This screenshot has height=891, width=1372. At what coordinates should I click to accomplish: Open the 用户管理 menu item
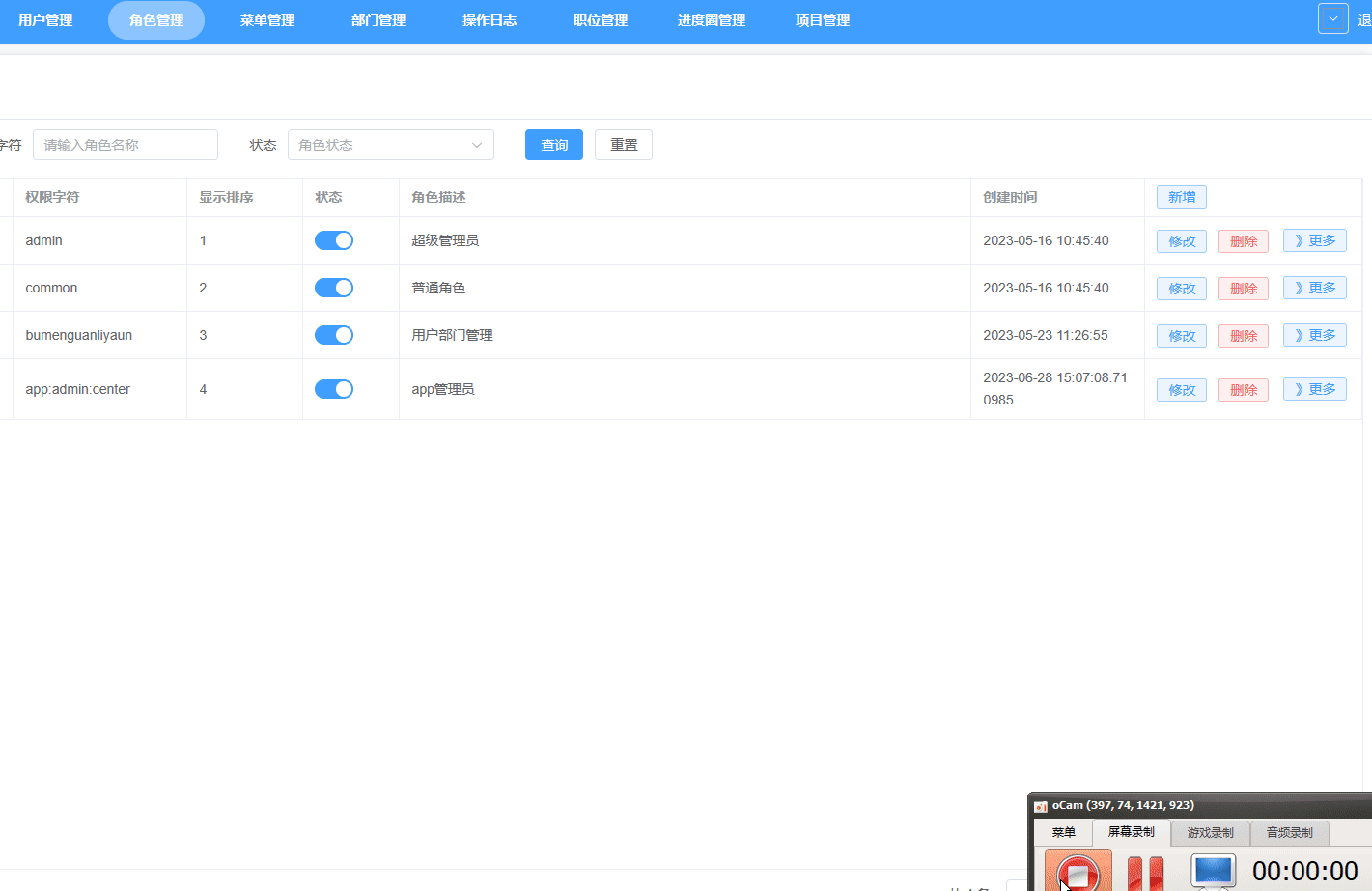[44, 20]
